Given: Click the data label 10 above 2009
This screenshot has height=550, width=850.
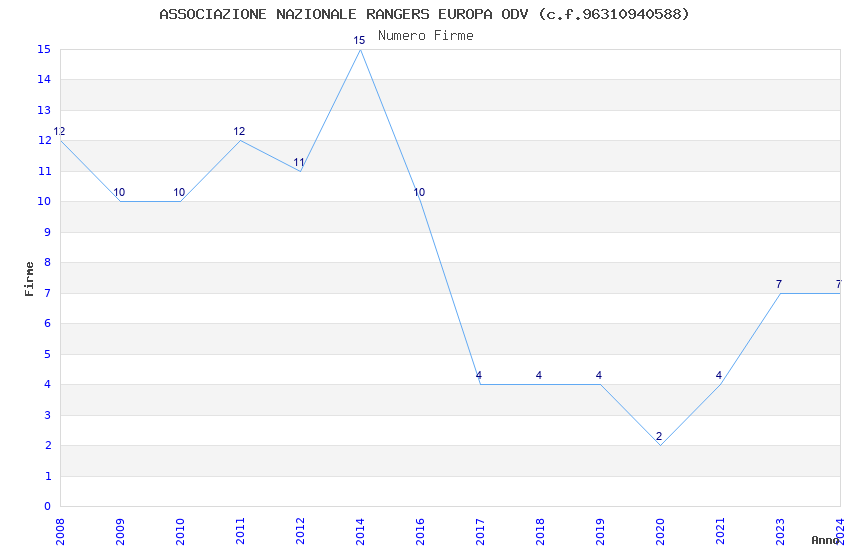Looking at the screenshot, I should [119, 192].
